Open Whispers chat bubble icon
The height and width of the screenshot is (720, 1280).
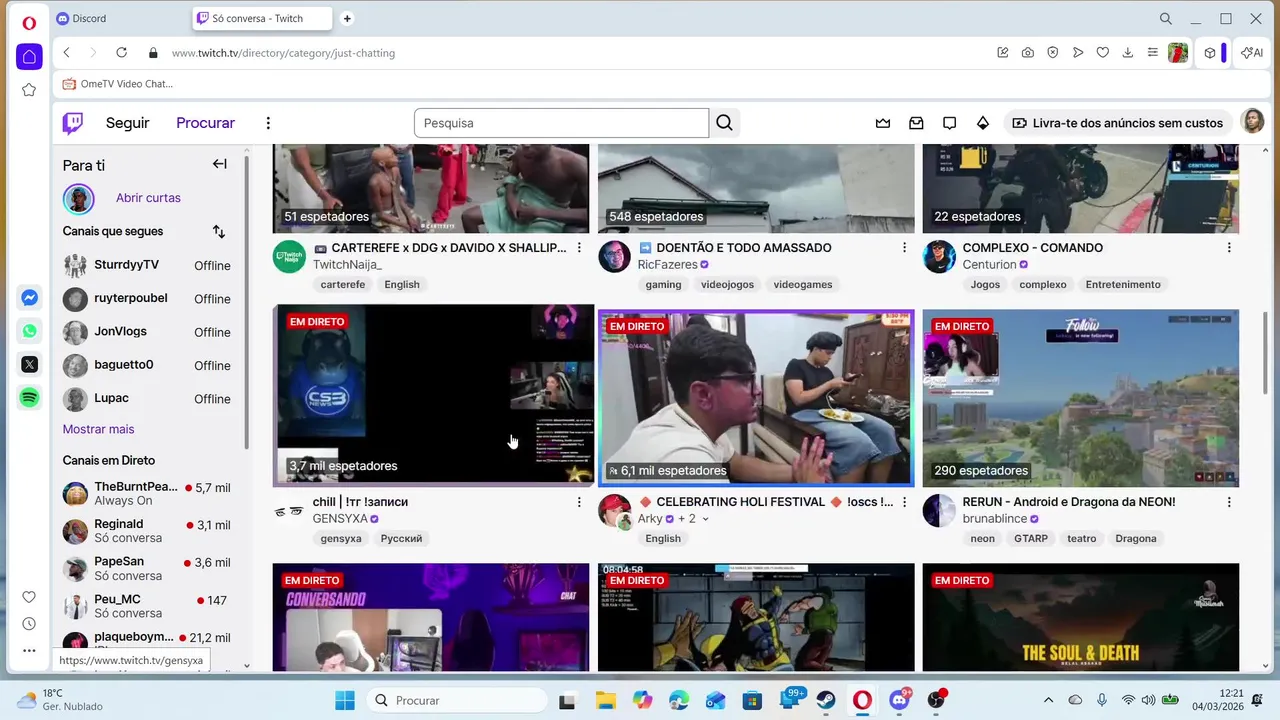(949, 123)
